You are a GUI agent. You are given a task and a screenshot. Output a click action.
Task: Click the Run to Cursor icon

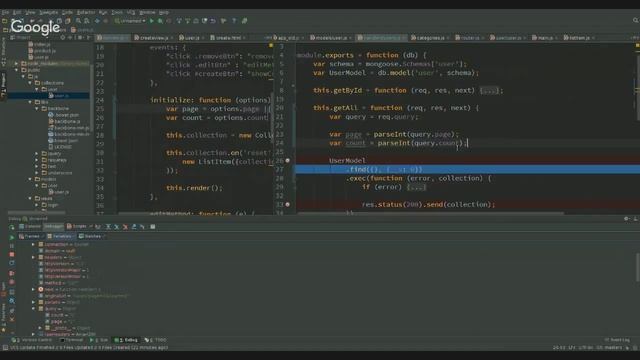point(142,227)
